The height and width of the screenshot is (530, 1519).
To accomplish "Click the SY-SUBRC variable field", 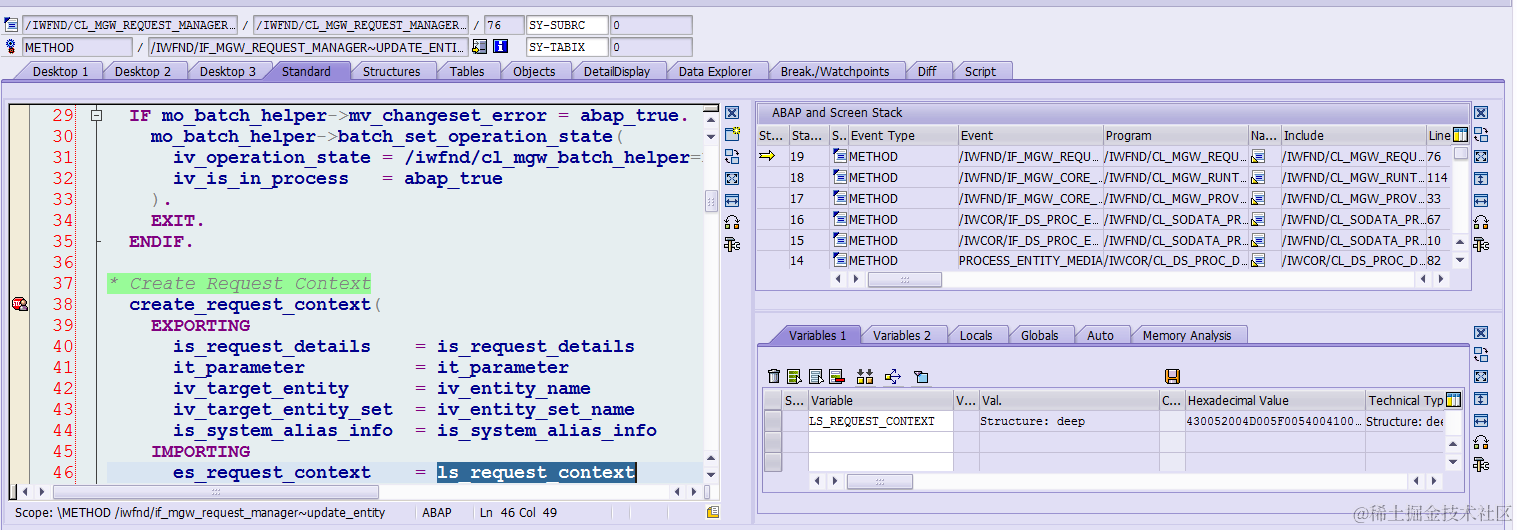I will [x=567, y=25].
